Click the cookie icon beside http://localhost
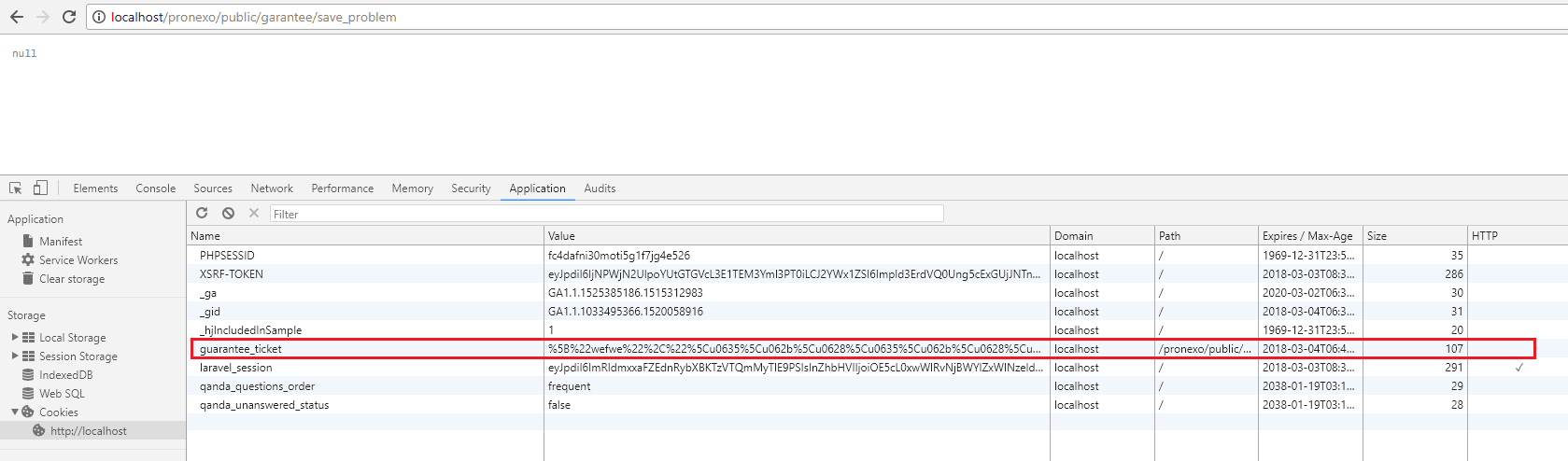 point(39,430)
